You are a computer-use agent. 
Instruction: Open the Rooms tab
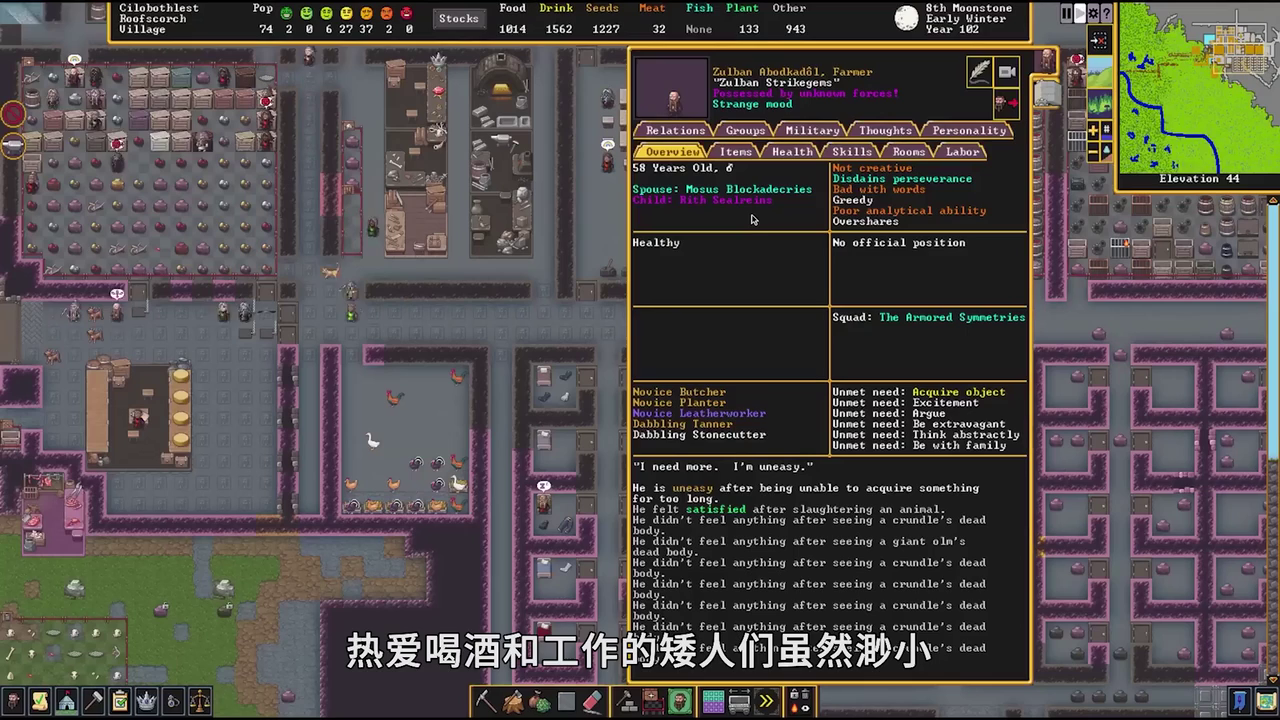click(909, 151)
